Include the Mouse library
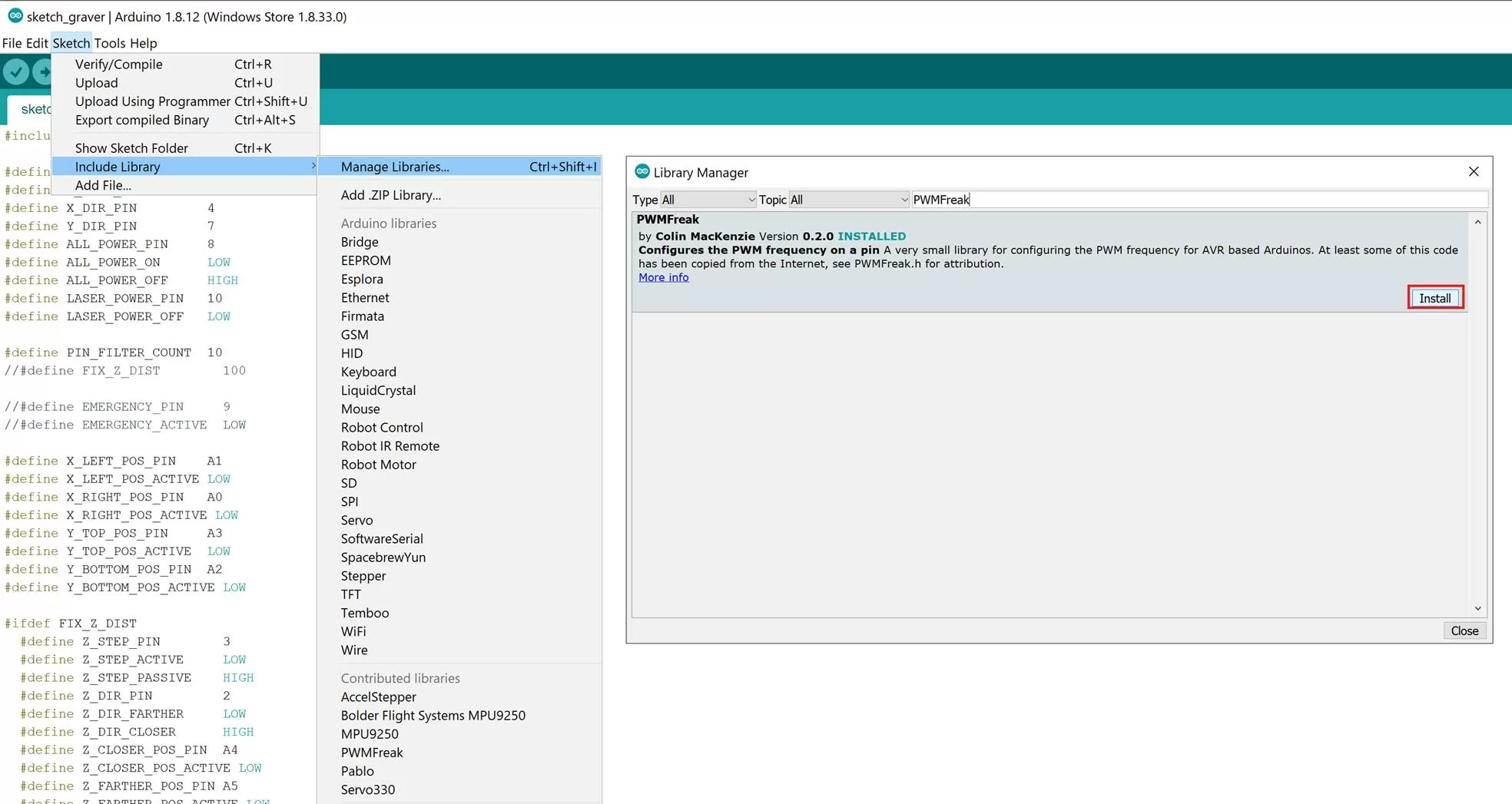Screen dimensions: 1512x804 click(x=459, y=409)
